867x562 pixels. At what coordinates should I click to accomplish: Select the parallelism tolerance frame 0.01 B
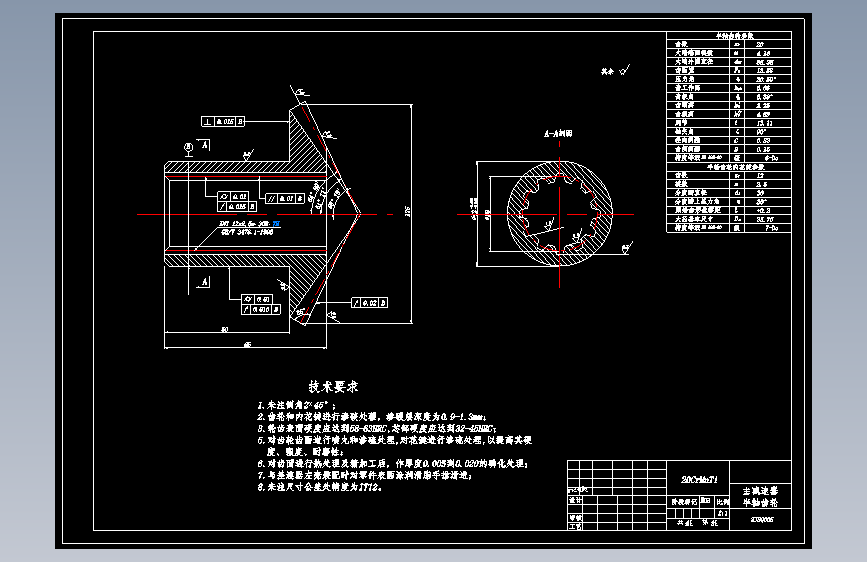click(x=285, y=198)
